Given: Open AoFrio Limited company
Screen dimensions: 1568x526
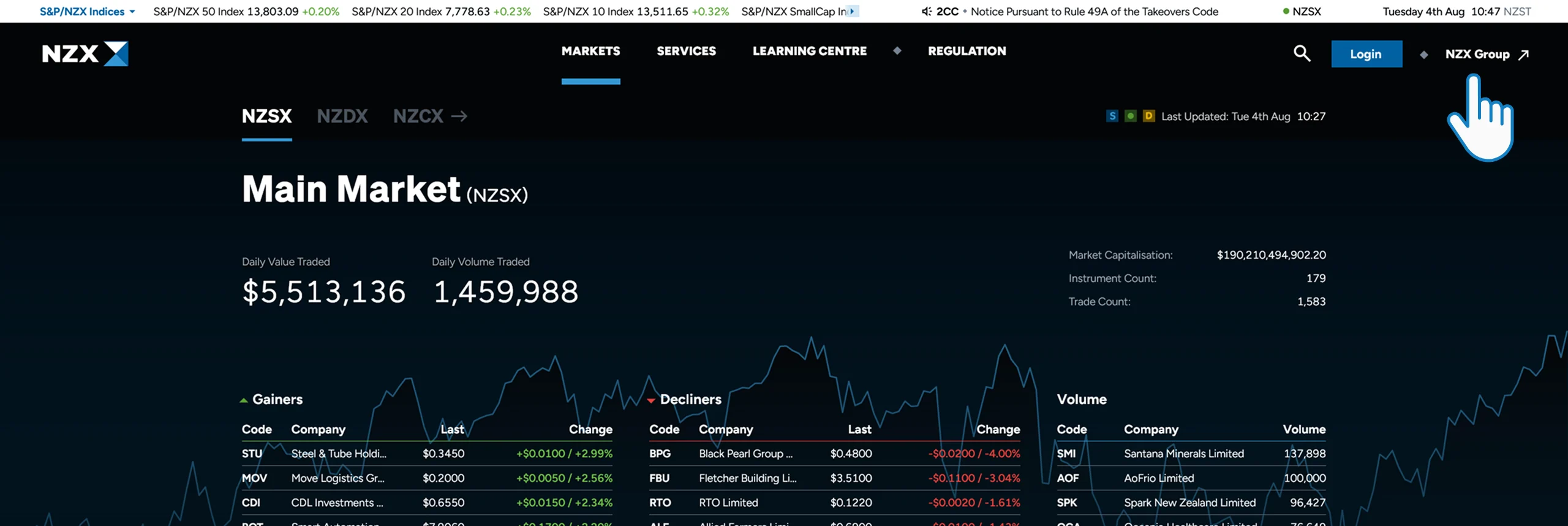Looking at the screenshot, I should tap(1159, 478).
